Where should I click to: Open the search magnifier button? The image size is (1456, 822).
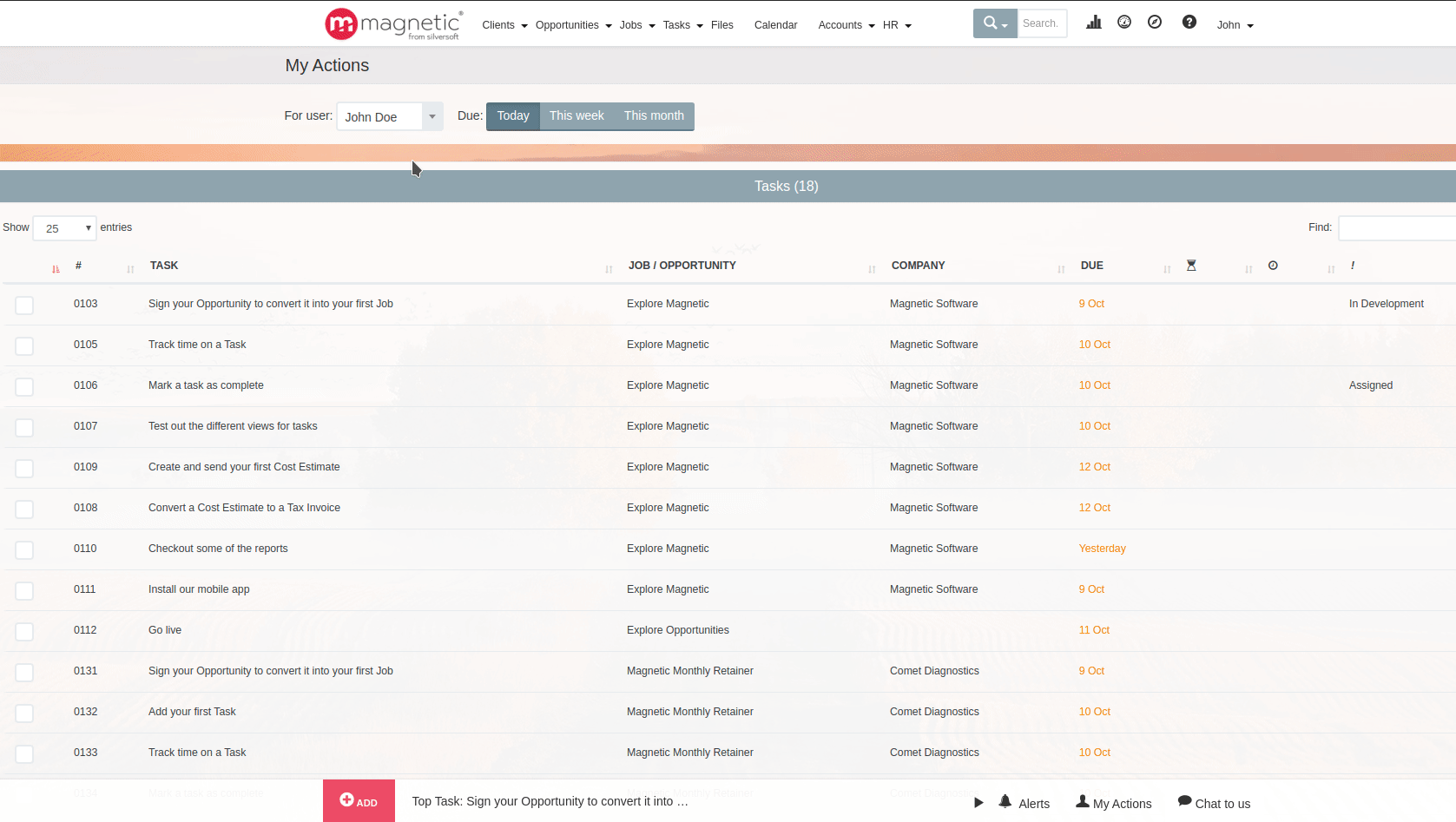[995, 23]
